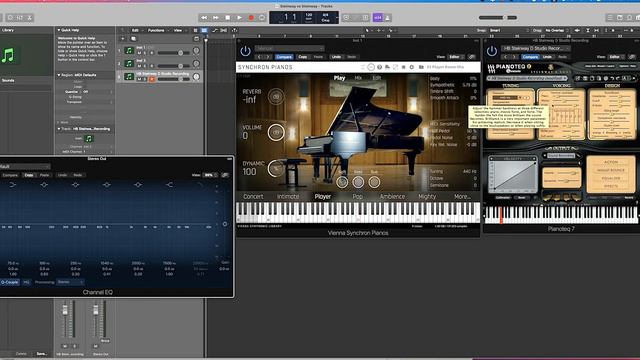Click the link icon in Synchron Pianos header
The width and height of the screenshot is (640, 360).
[471, 57]
